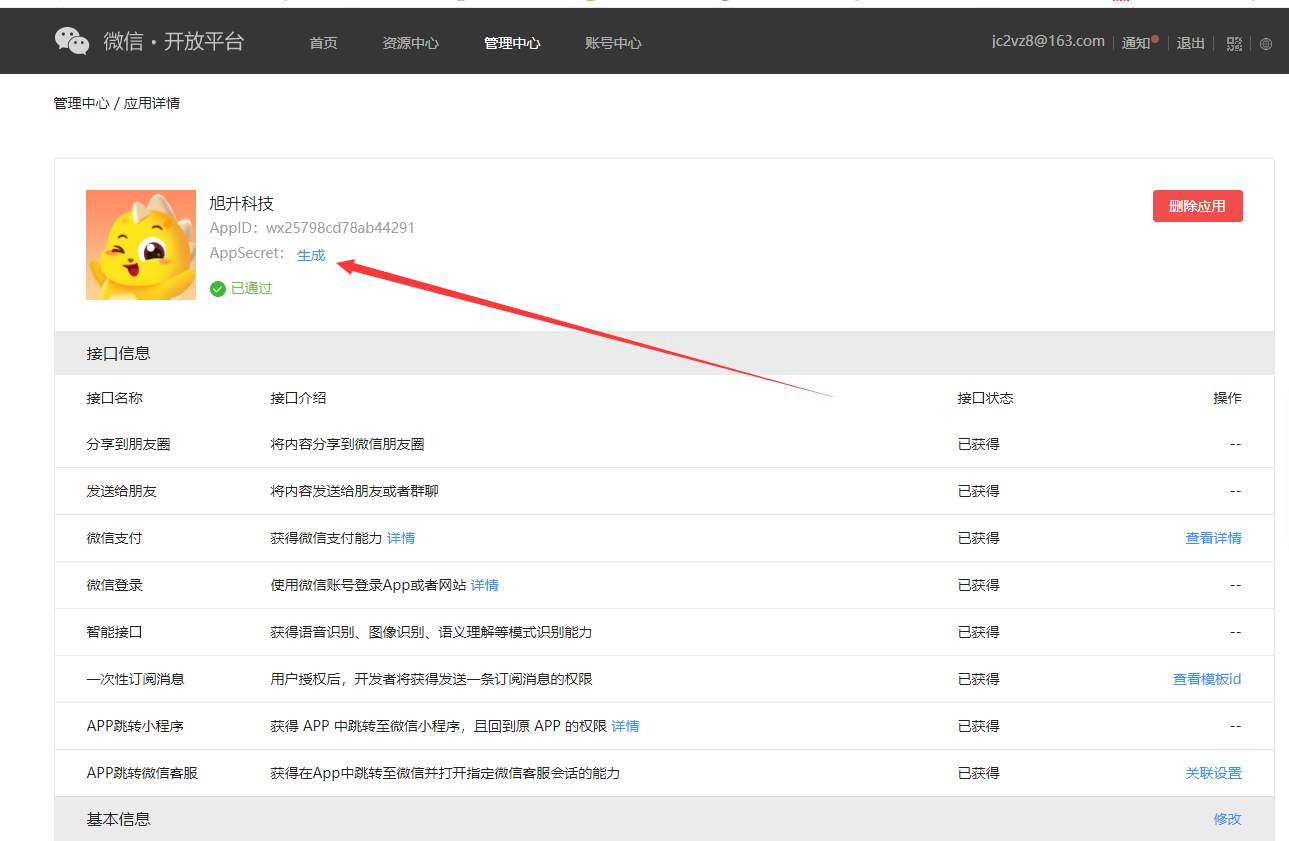Click the red 删除应用 button
The height and width of the screenshot is (841, 1289).
pos(1198,206)
